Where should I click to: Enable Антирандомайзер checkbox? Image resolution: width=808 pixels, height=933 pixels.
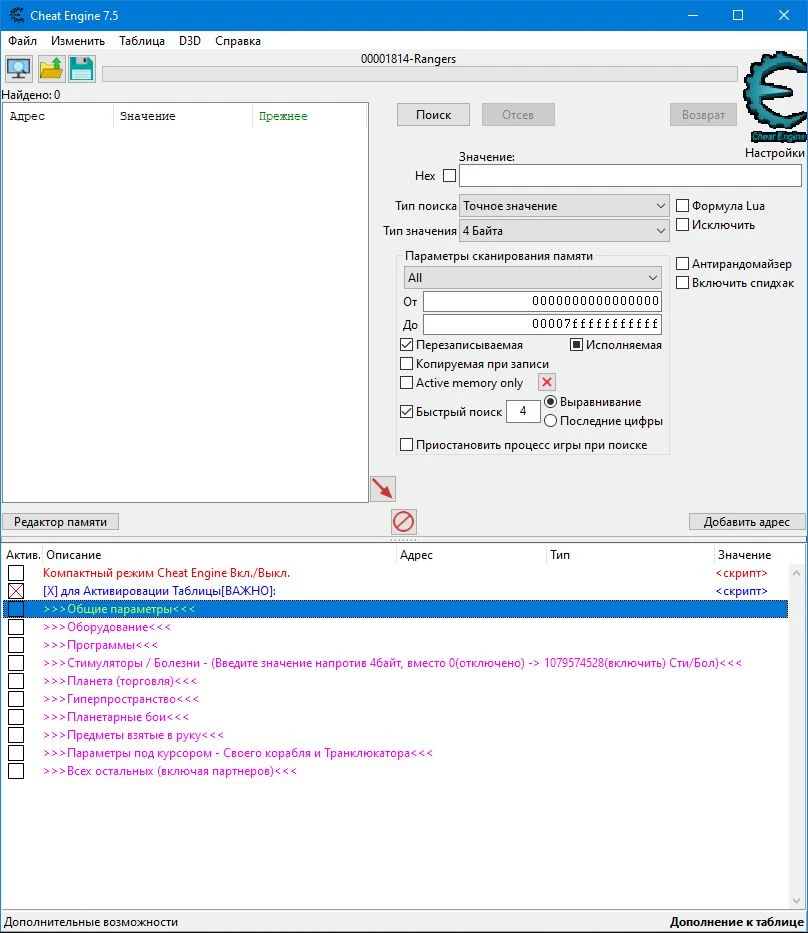point(682,264)
